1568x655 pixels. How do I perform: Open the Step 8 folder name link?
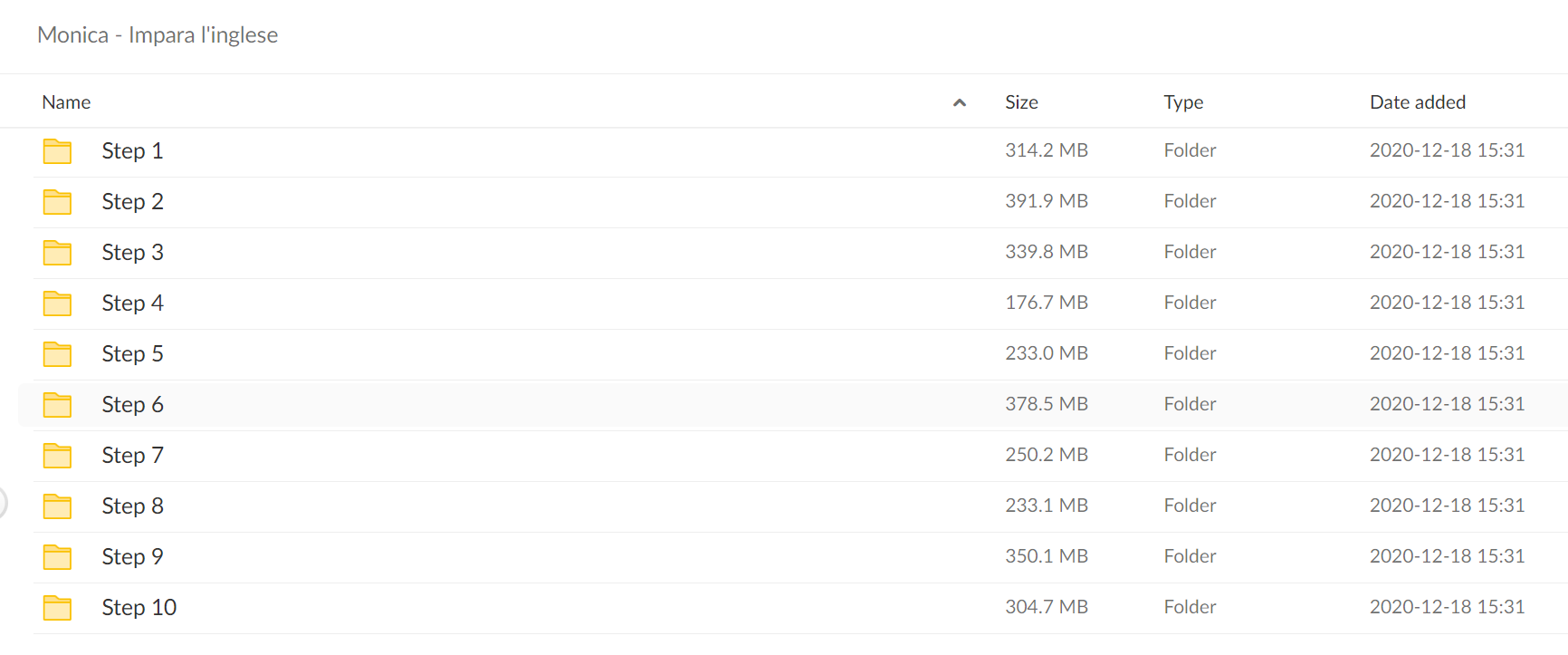click(132, 506)
